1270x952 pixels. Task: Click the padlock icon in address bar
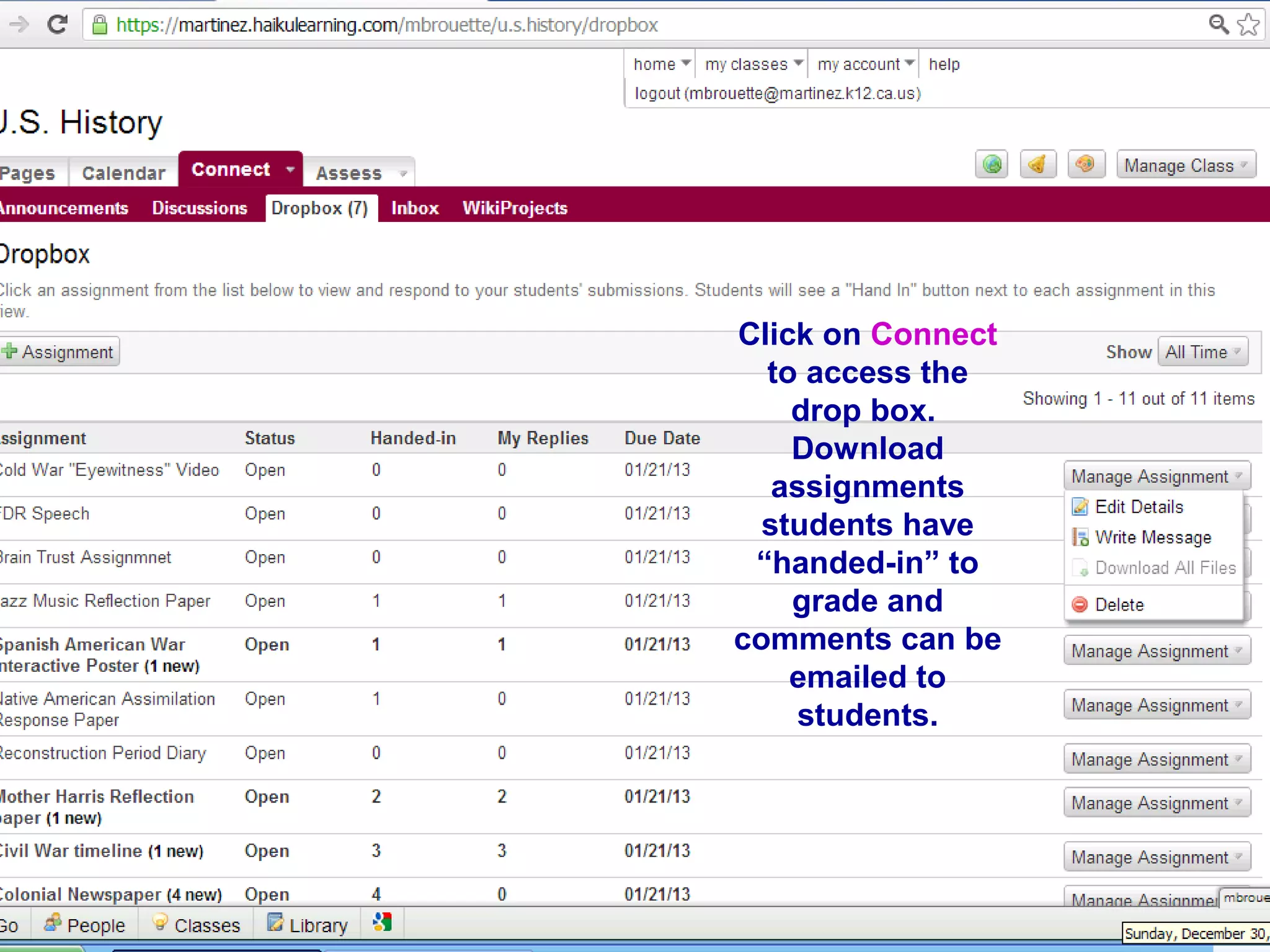(x=99, y=25)
